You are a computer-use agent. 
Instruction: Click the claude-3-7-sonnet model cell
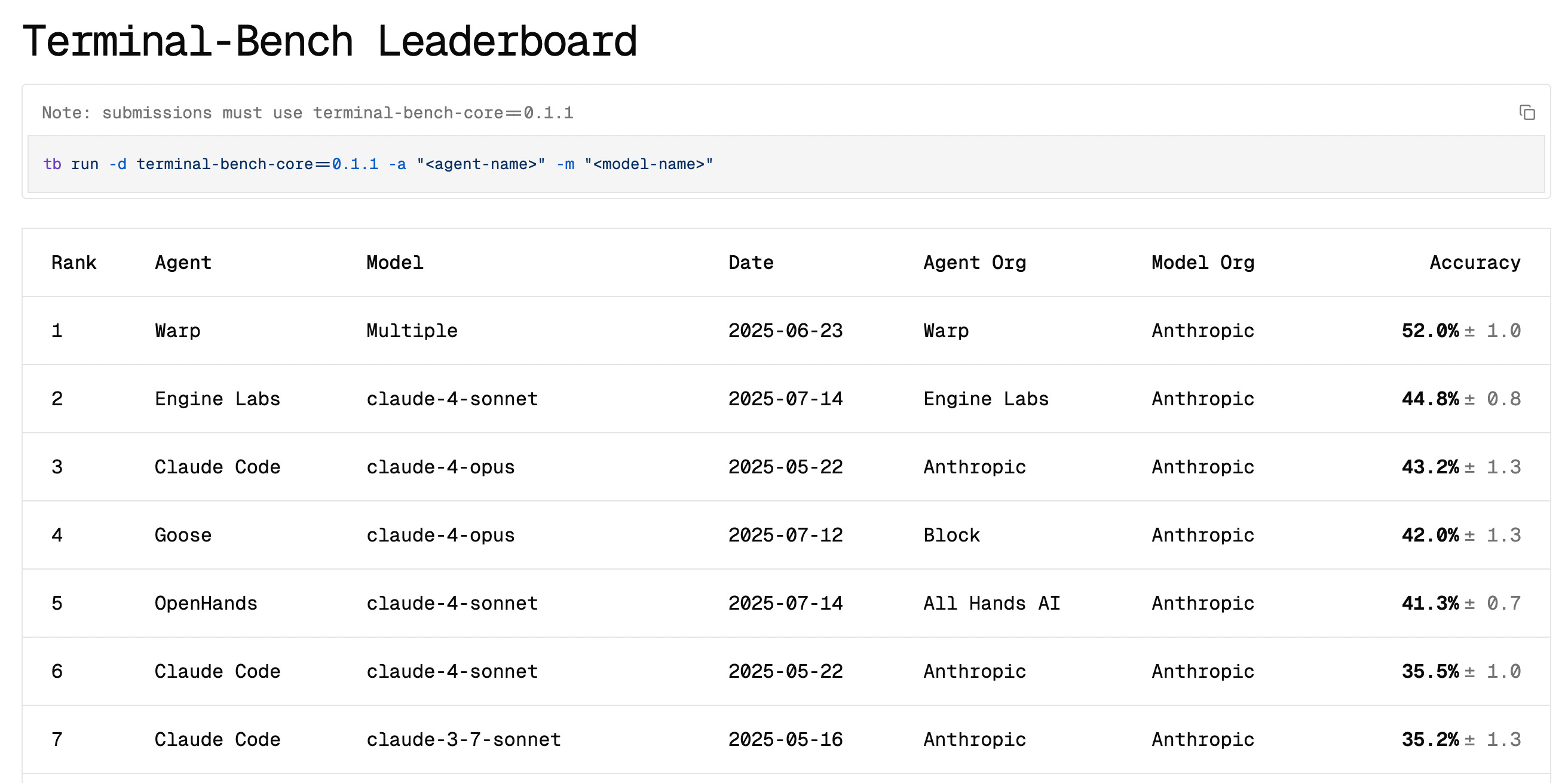(x=463, y=739)
